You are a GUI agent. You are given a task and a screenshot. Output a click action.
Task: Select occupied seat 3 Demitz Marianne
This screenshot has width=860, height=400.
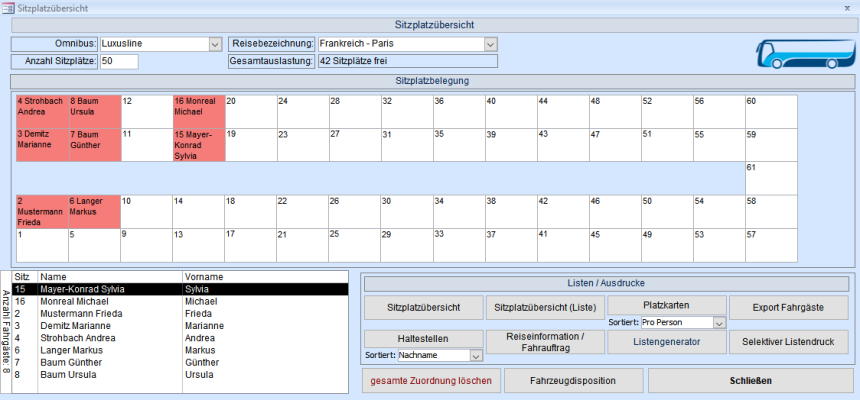click(x=42, y=145)
